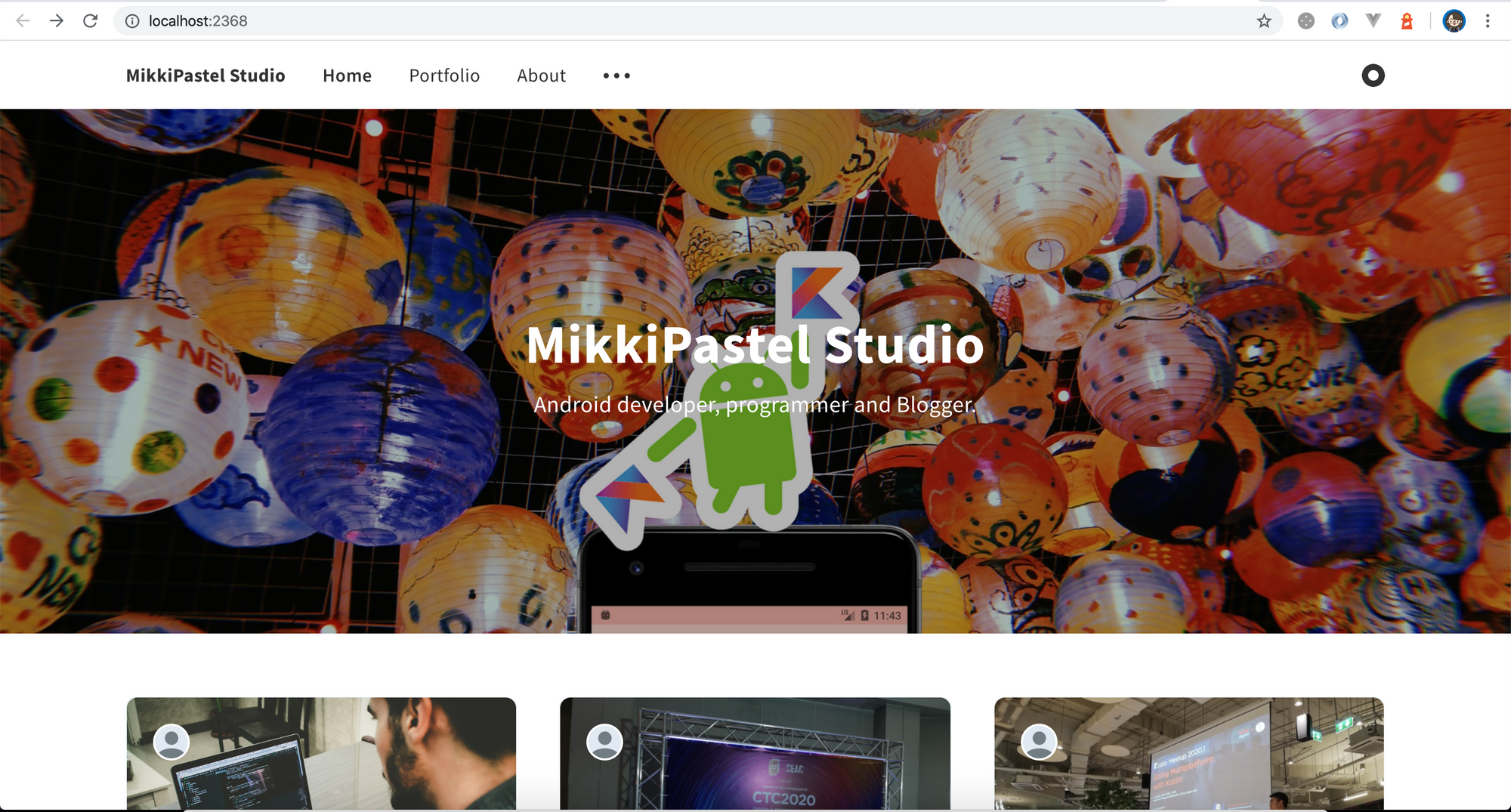1511x812 pixels.
Task: View site information icon in address bar
Action: [132, 21]
